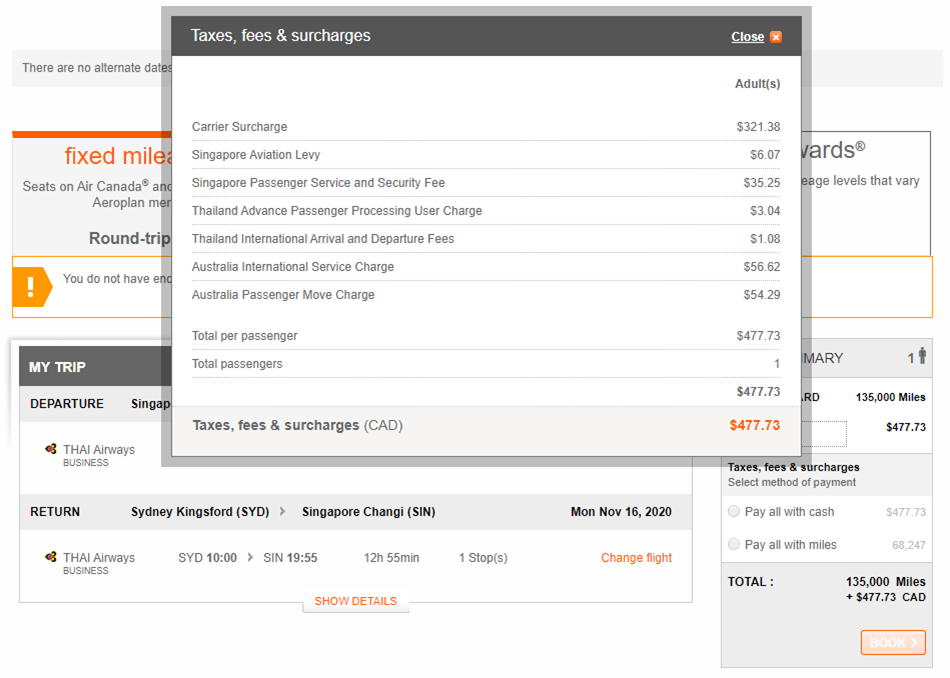The width and height of the screenshot is (950, 678).
Task: Click the DEPARTURE label in trip panel
Action: pos(67,404)
